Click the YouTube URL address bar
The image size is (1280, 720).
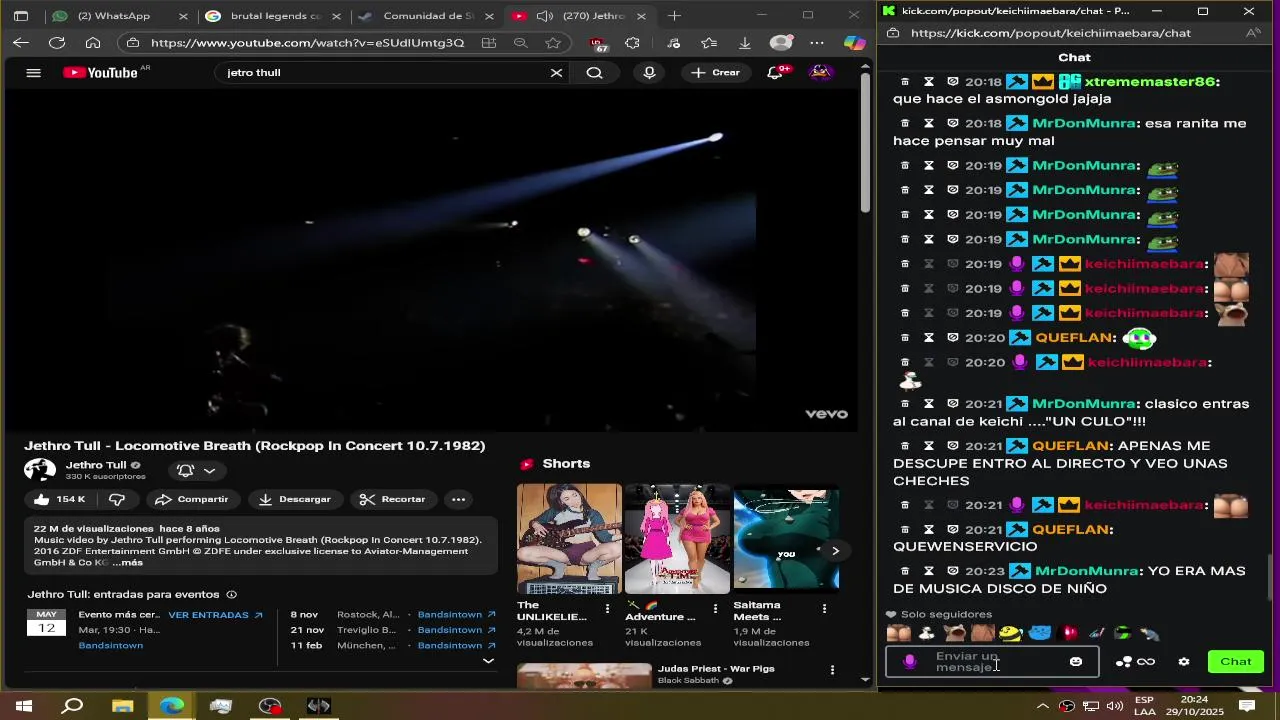[x=307, y=43]
